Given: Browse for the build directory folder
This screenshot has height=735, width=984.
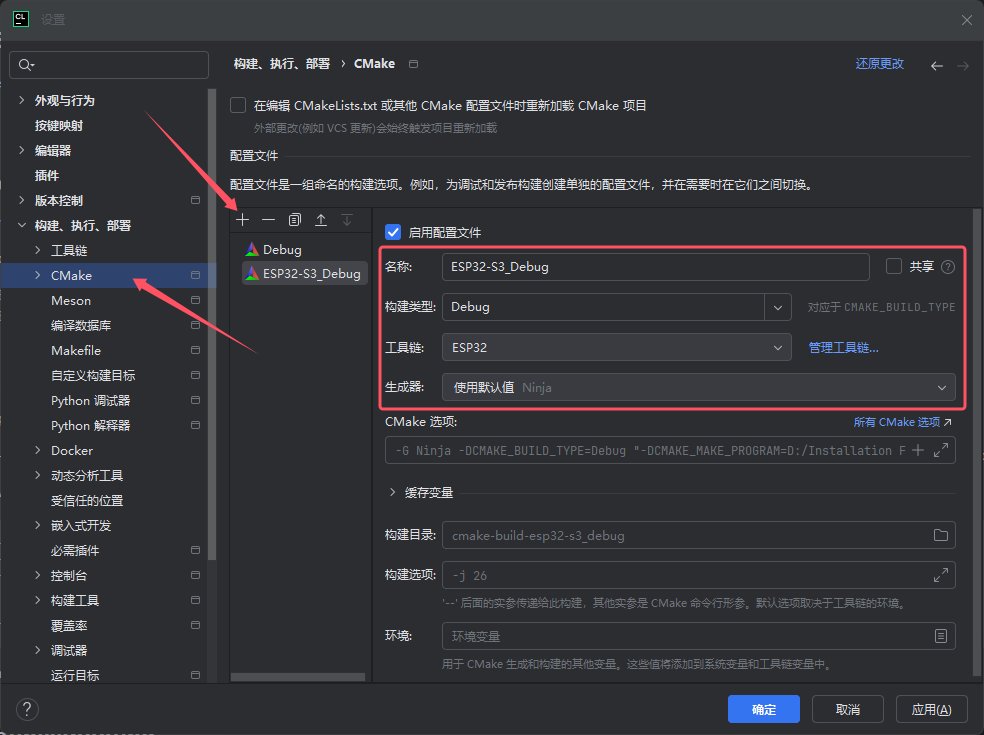Looking at the screenshot, I should click(941, 535).
